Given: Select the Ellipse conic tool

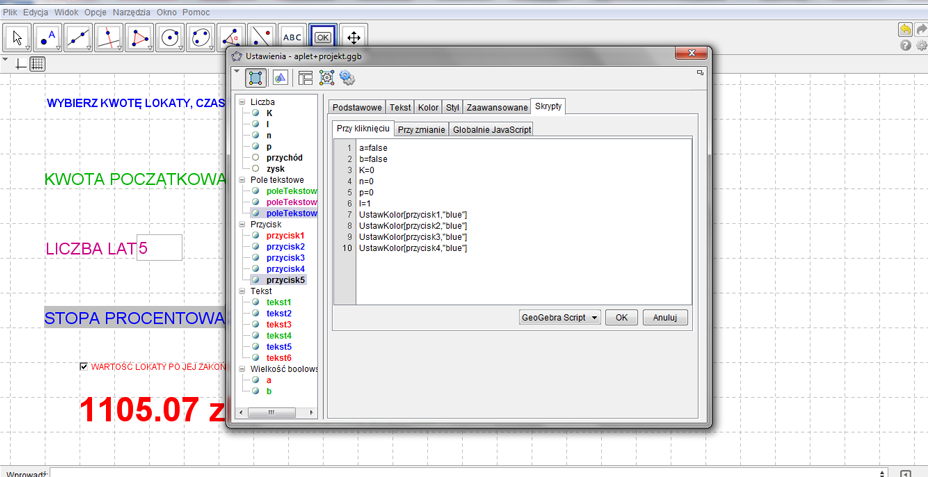Looking at the screenshot, I should [201, 38].
